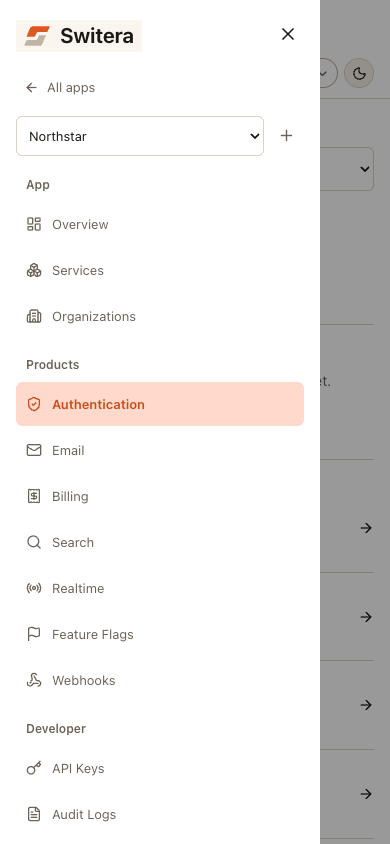Toggle dark mode with moon icon

point(359,73)
